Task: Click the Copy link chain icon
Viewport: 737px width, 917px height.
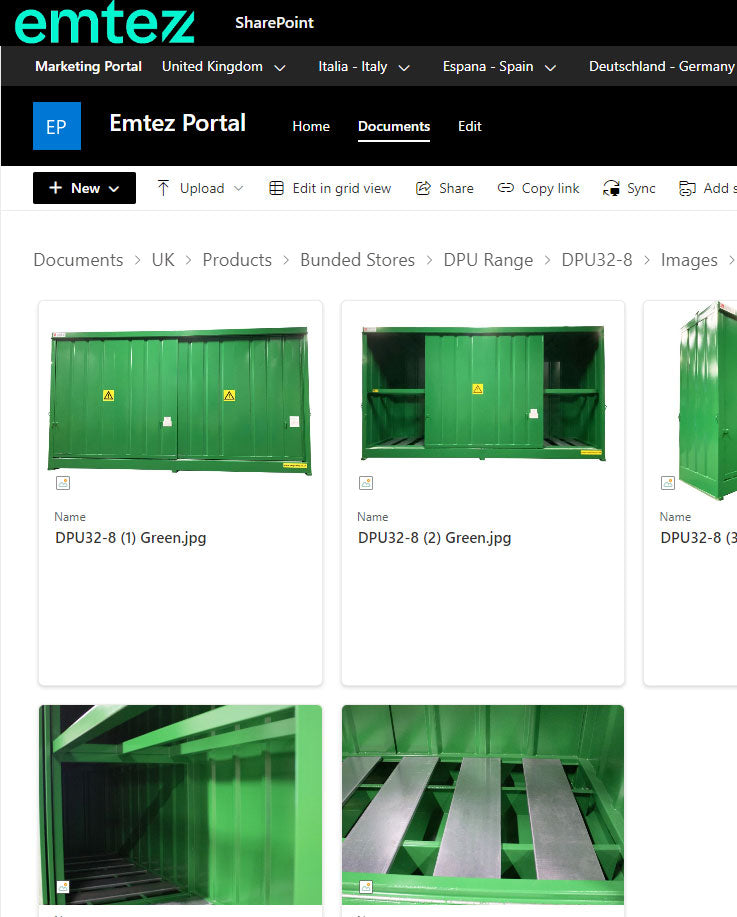Action: [x=505, y=188]
